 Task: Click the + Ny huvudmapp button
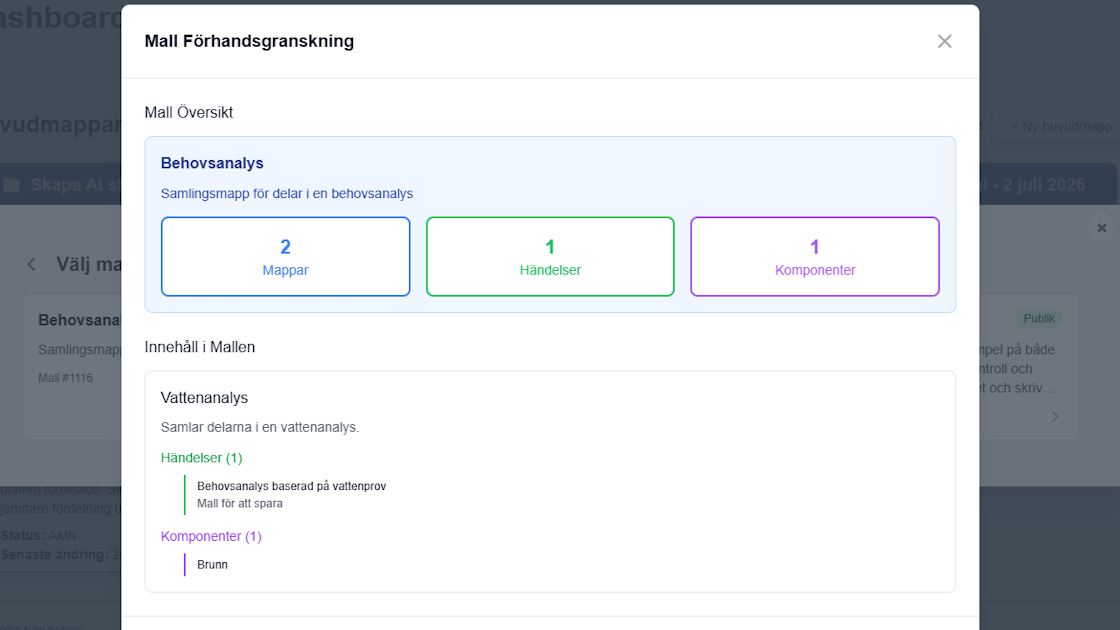coord(1061,126)
